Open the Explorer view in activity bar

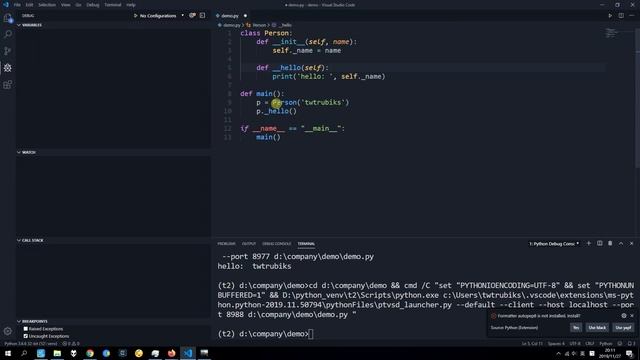coord(8,18)
